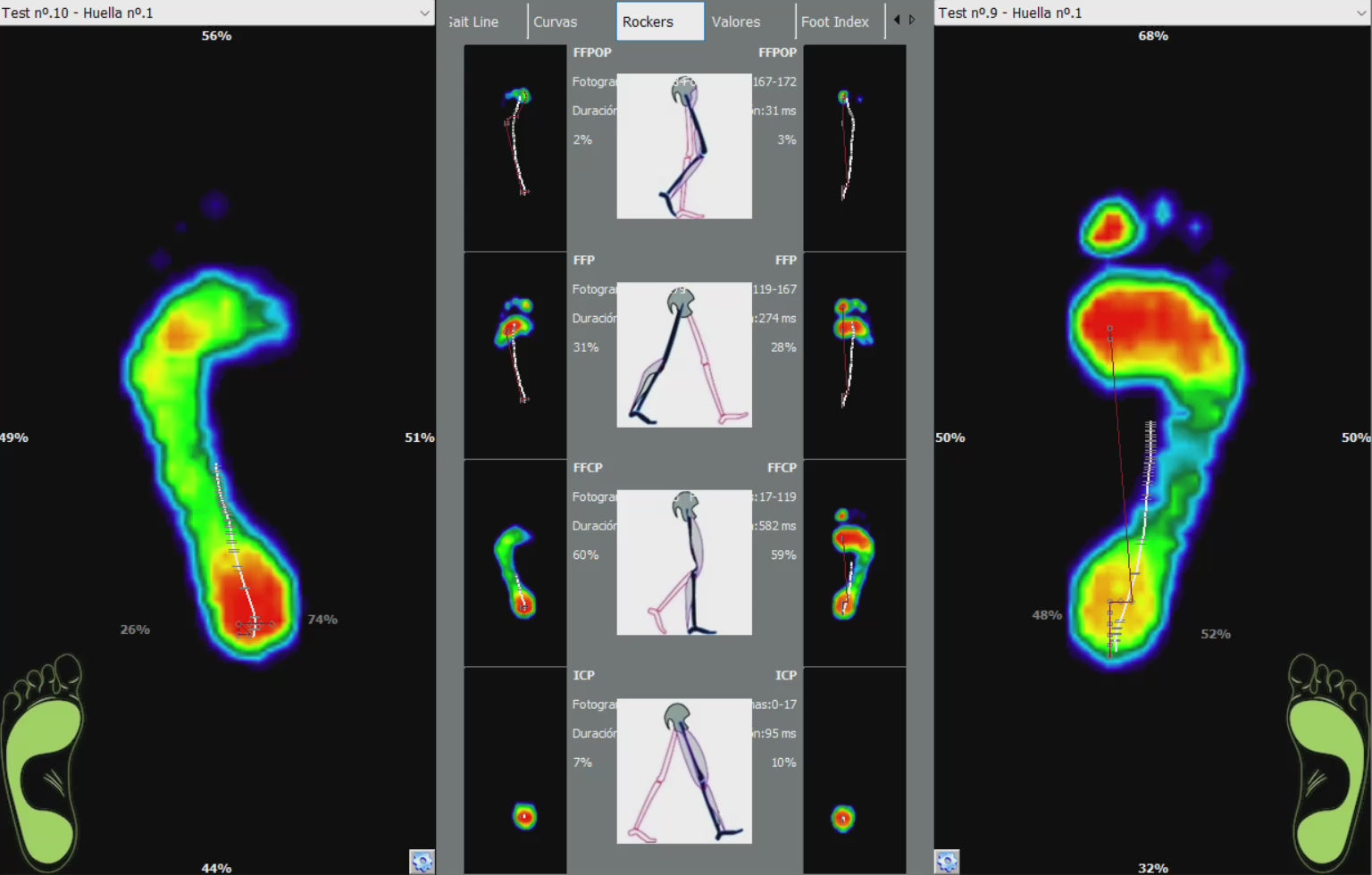Viewport: 1372px width, 875px height.
Task: Click the 56% value above the left footprint
Action: 216,36
